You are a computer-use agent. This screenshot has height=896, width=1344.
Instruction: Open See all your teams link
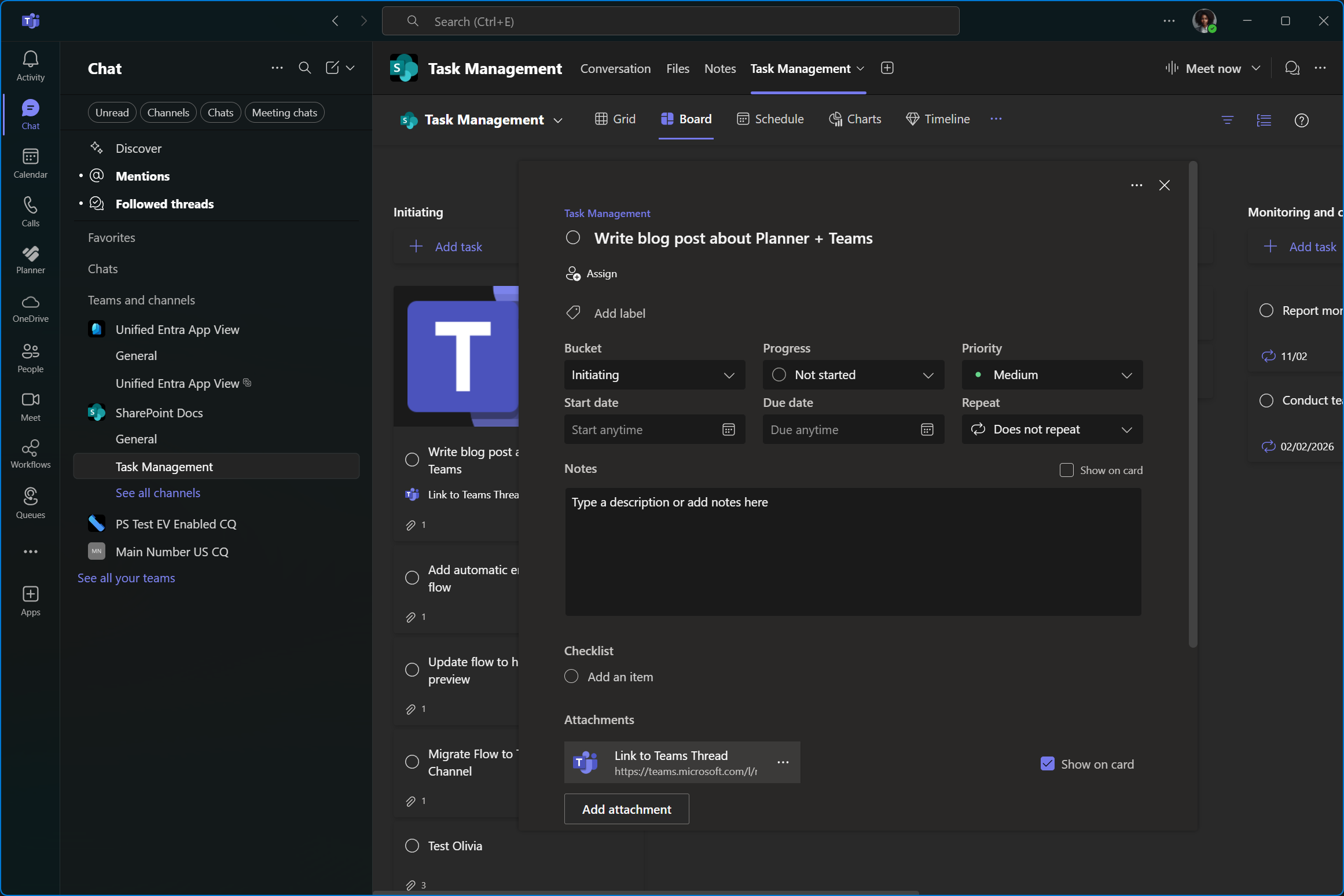pos(126,578)
